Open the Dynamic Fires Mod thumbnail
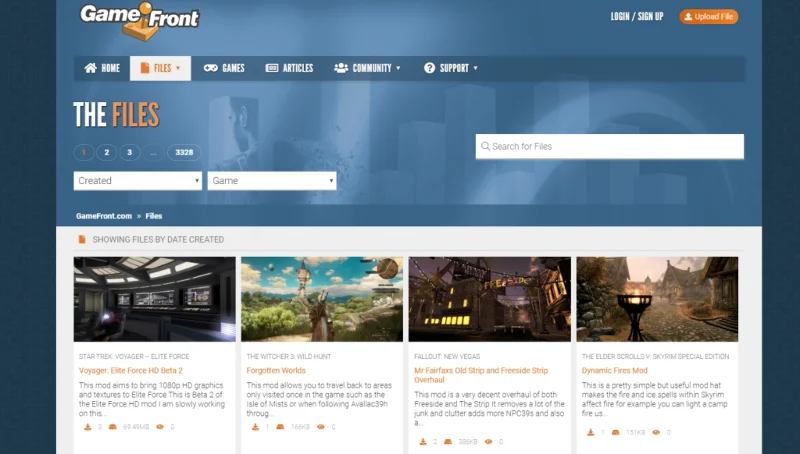 (x=657, y=299)
